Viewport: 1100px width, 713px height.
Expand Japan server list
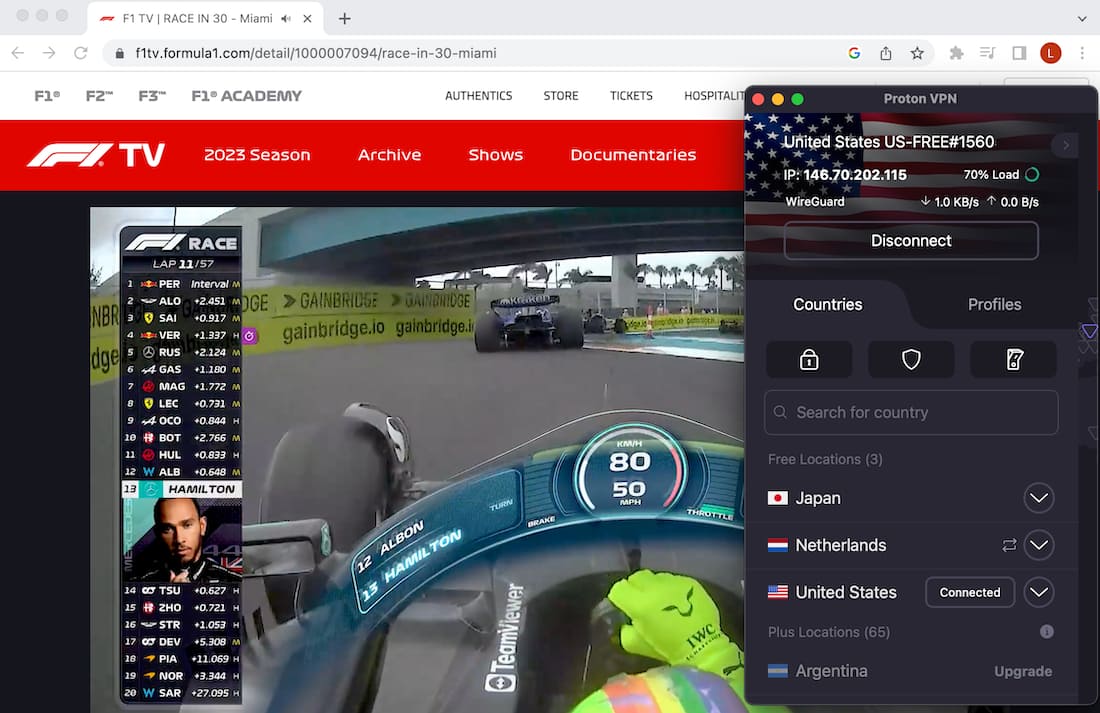[x=1038, y=498]
